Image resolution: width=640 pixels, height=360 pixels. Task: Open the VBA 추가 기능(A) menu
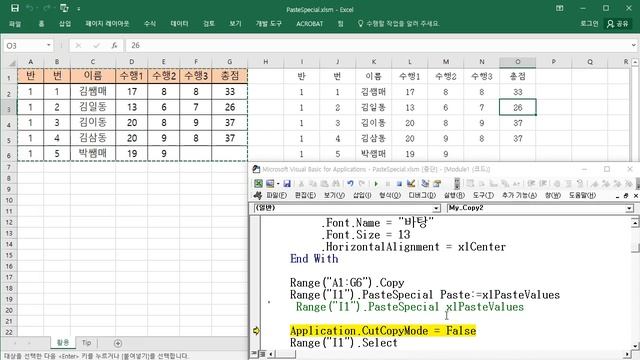[519, 196]
